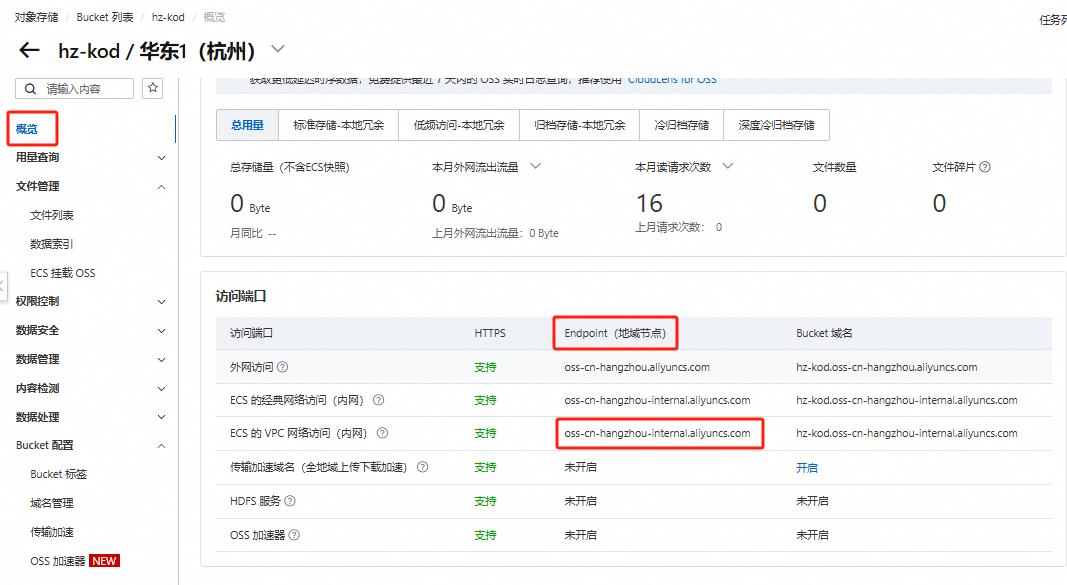
Task: Open 文件列表 in the sidebar
Action: (x=52, y=215)
